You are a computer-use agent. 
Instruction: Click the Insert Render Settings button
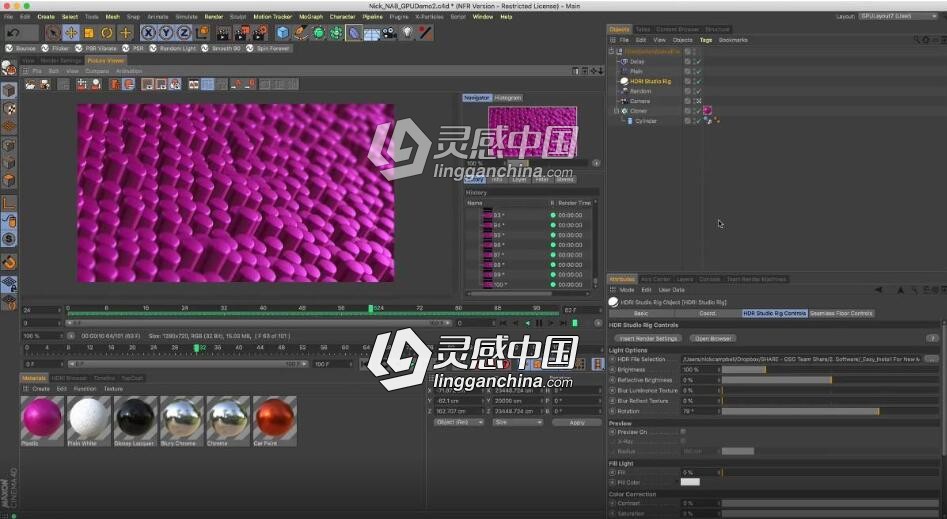[648, 338]
